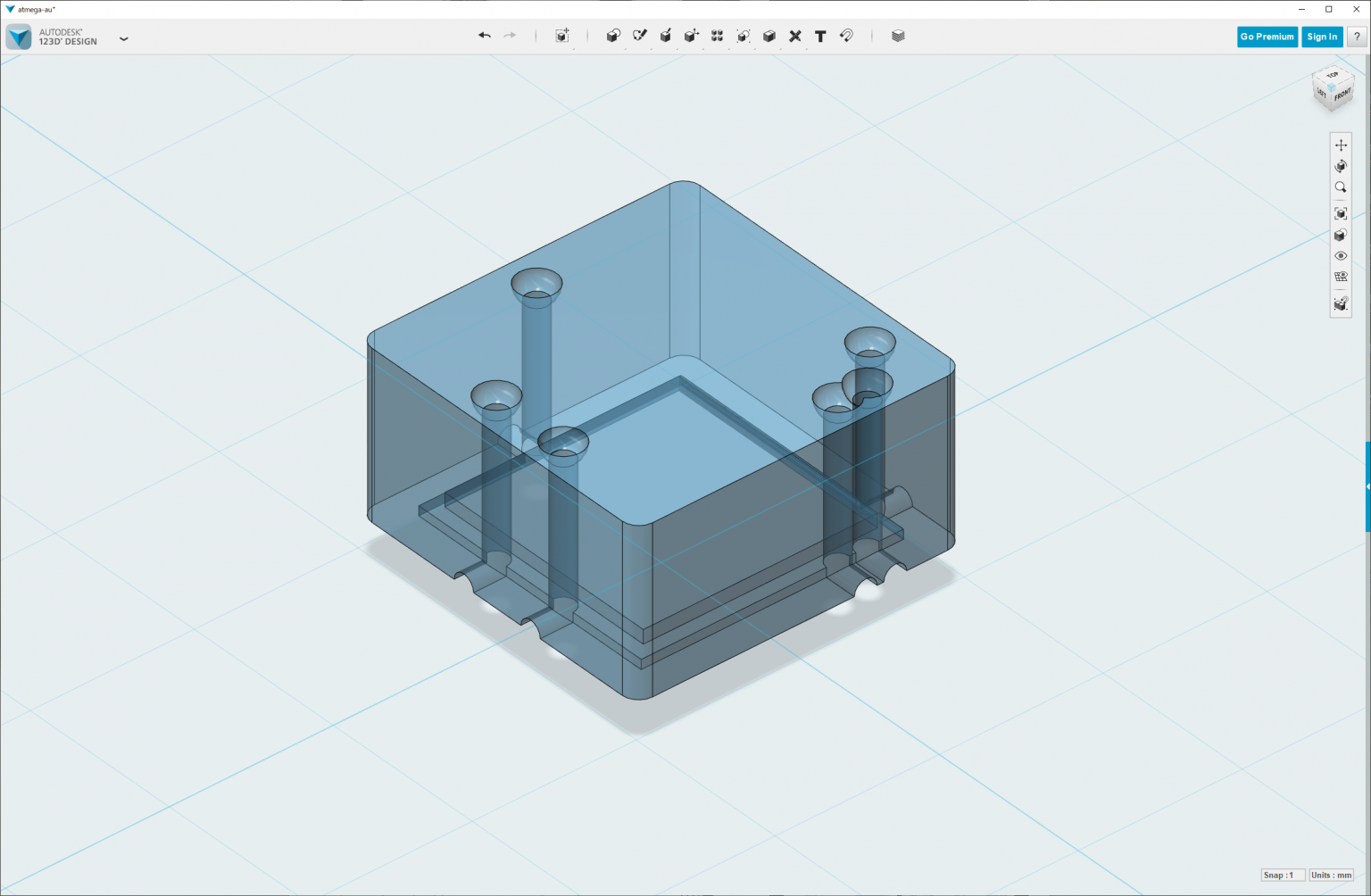Screen dimensions: 1371x896
Task: Select the Orbit tool in navigation bar
Action: 1341,166
